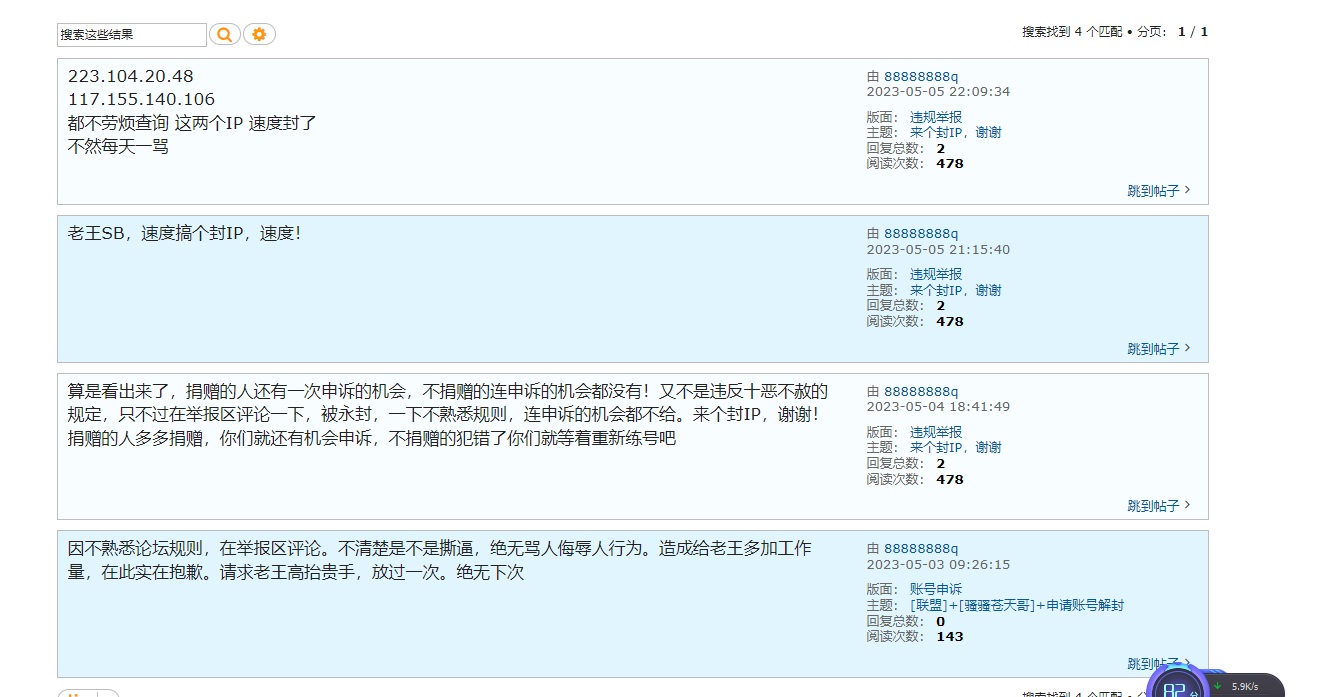The height and width of the screenshot is (697, 1339).
Task: Open 违规举报 forum in third result
Action: [x=935, y=432]
